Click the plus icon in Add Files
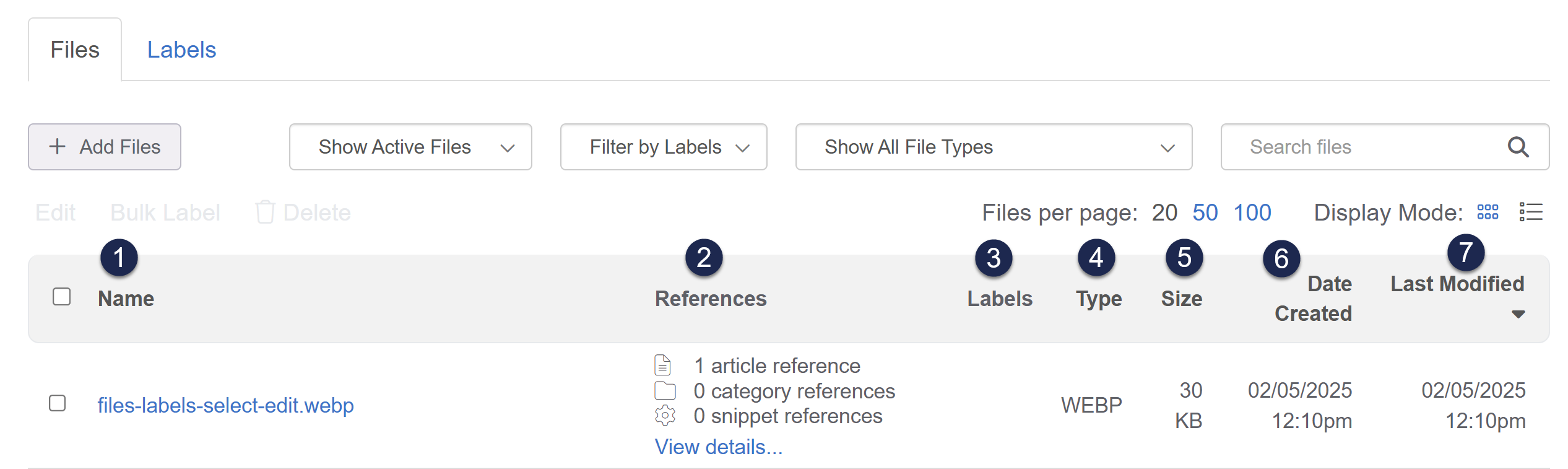This screenshot has width=1568, height=469. (58, 147)
